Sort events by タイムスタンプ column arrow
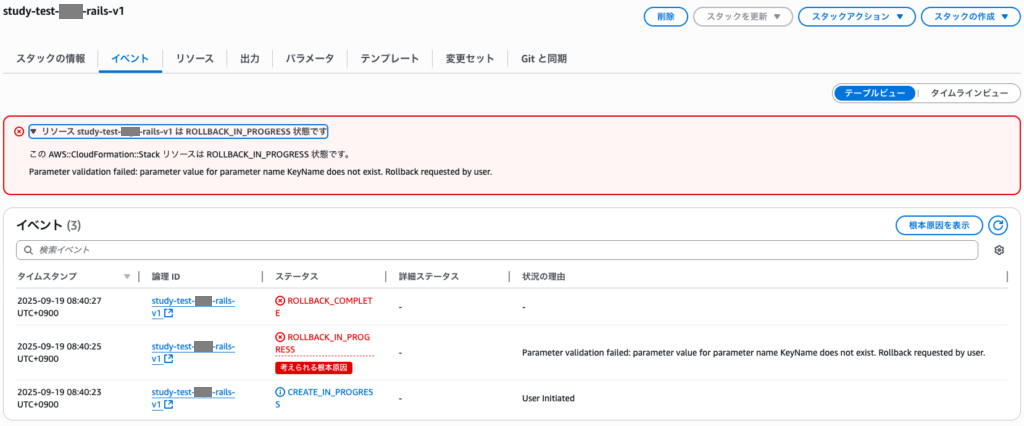 (126, 277)
